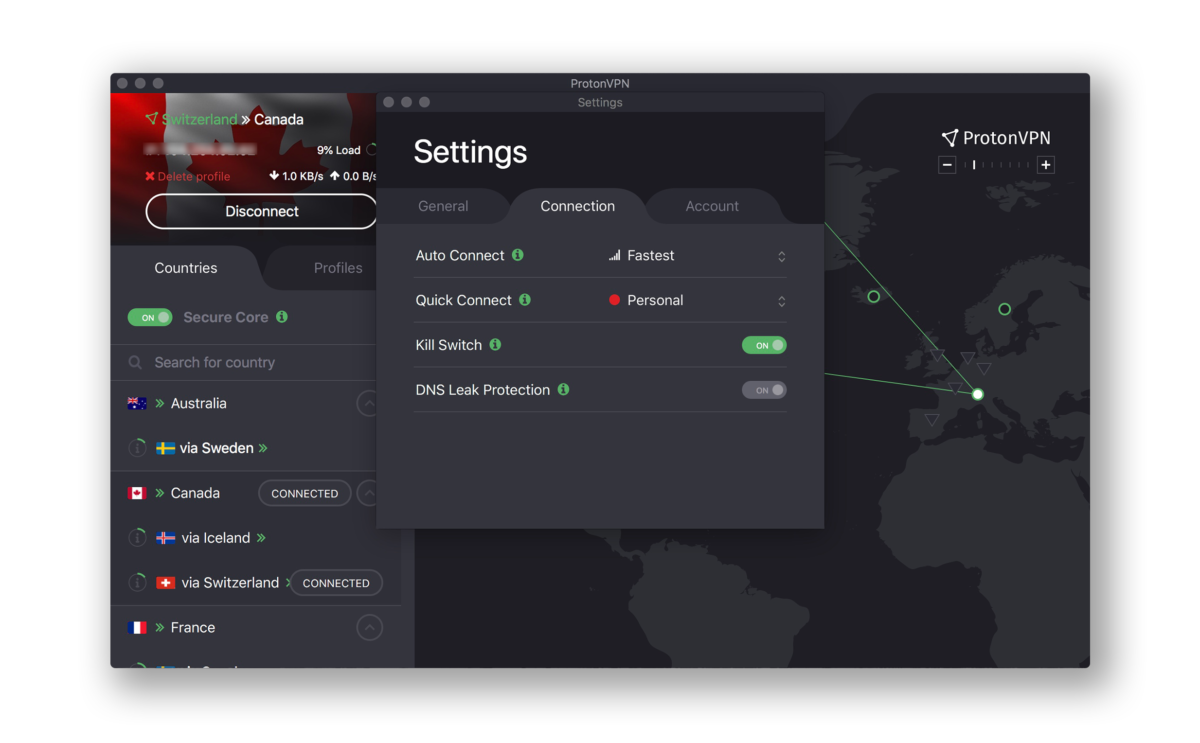Click the info icon beside Quick Connect
Viewport: 1200px width, 743px height.
coord(525,300)
